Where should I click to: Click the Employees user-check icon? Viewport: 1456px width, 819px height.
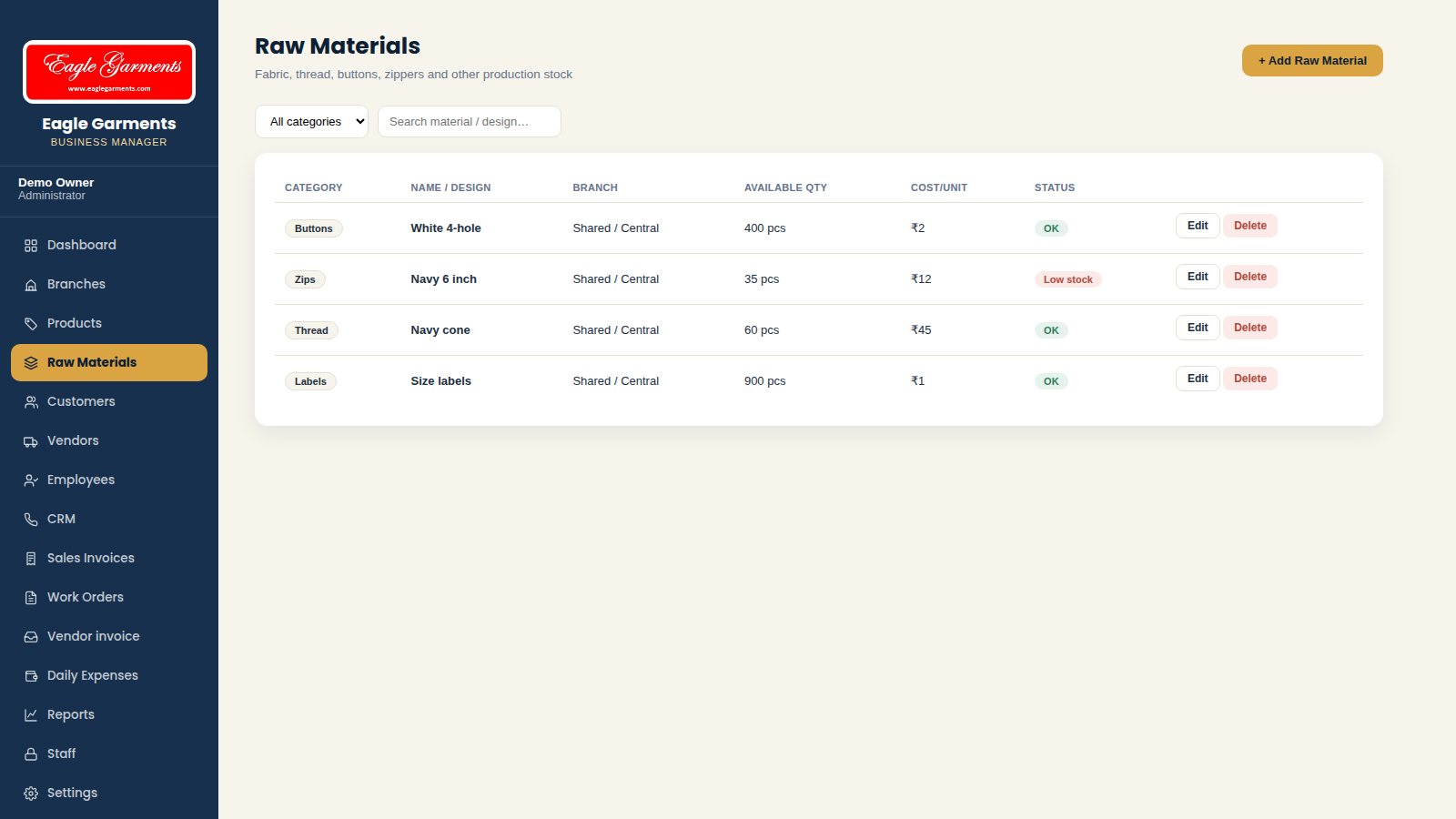pos(31,480)
